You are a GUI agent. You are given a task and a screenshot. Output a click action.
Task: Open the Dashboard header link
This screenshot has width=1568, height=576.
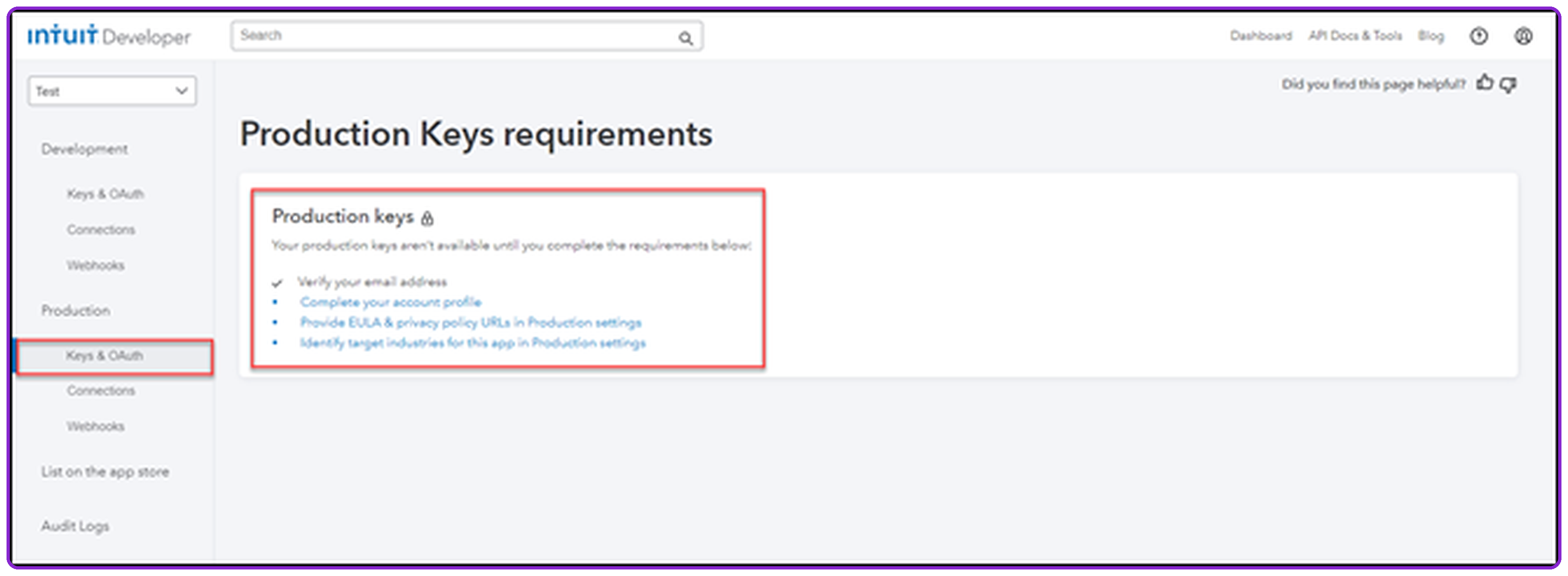1261,36
